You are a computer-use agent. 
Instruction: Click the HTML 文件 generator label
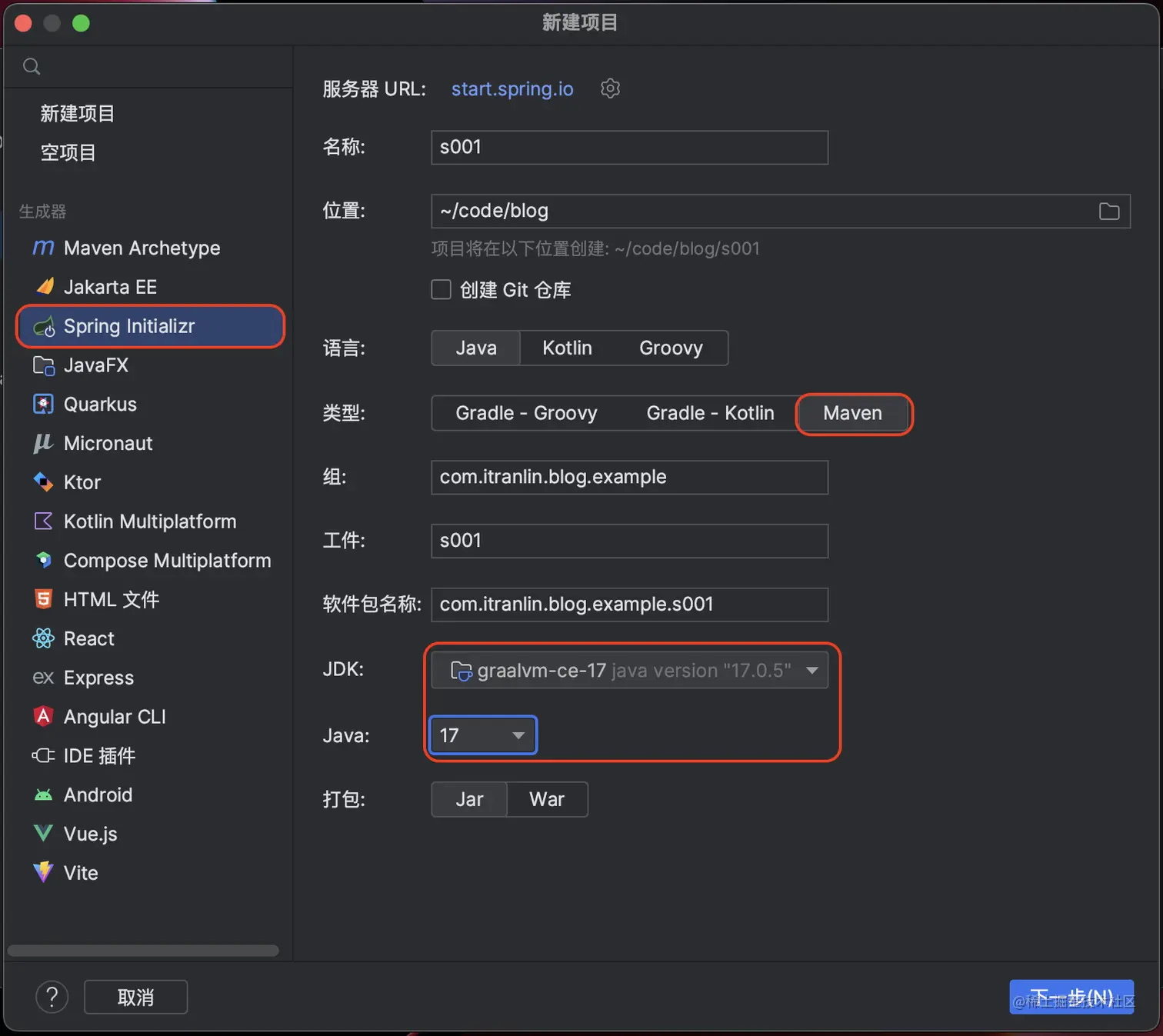click(x=112, y=599)
